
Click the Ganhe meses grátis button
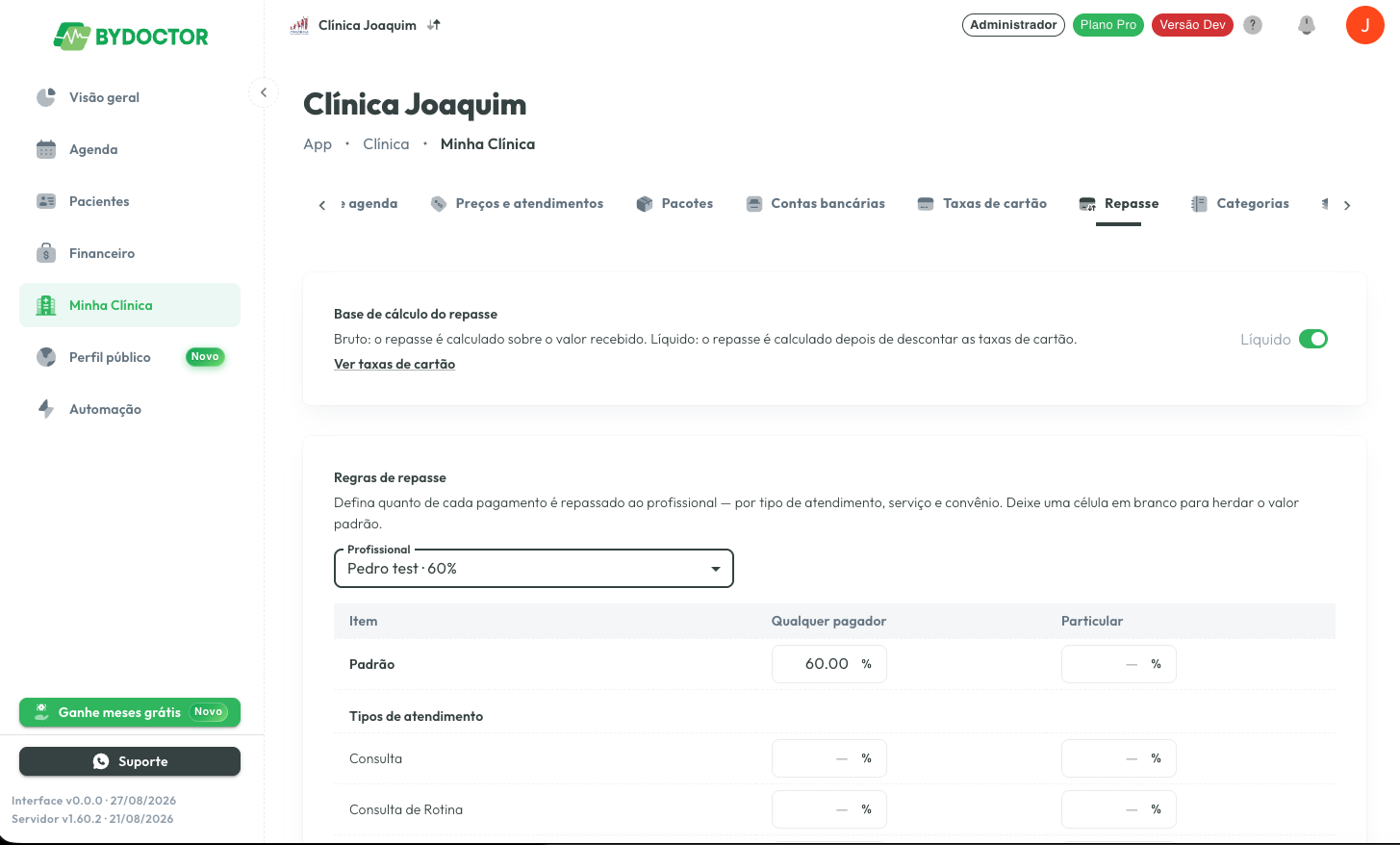tap(130, 712)
